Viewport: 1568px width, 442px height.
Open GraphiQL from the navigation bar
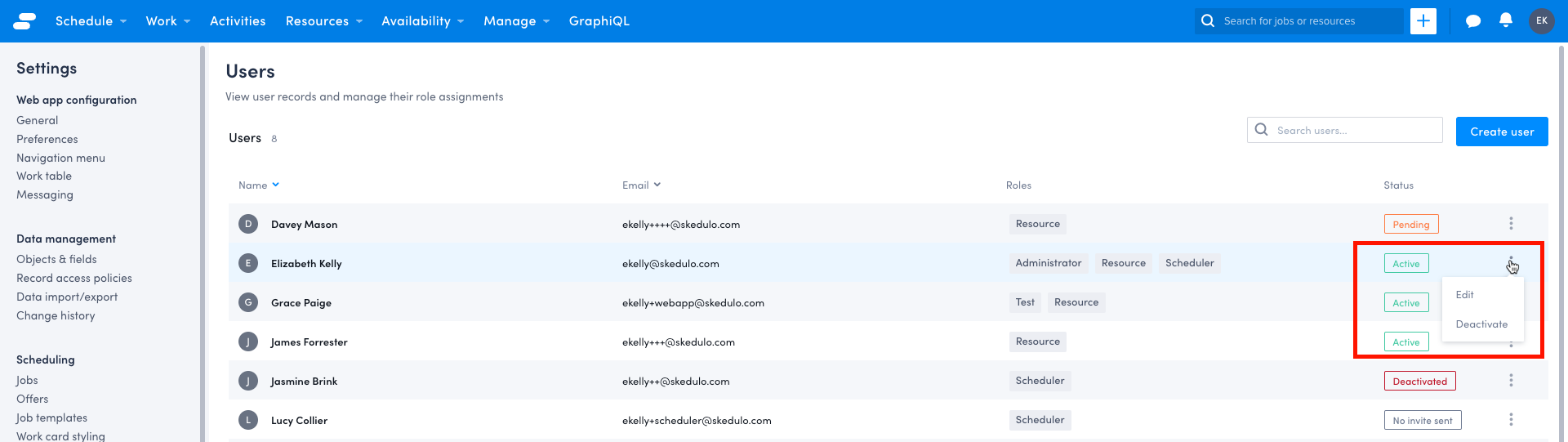(x=599, y=21)
